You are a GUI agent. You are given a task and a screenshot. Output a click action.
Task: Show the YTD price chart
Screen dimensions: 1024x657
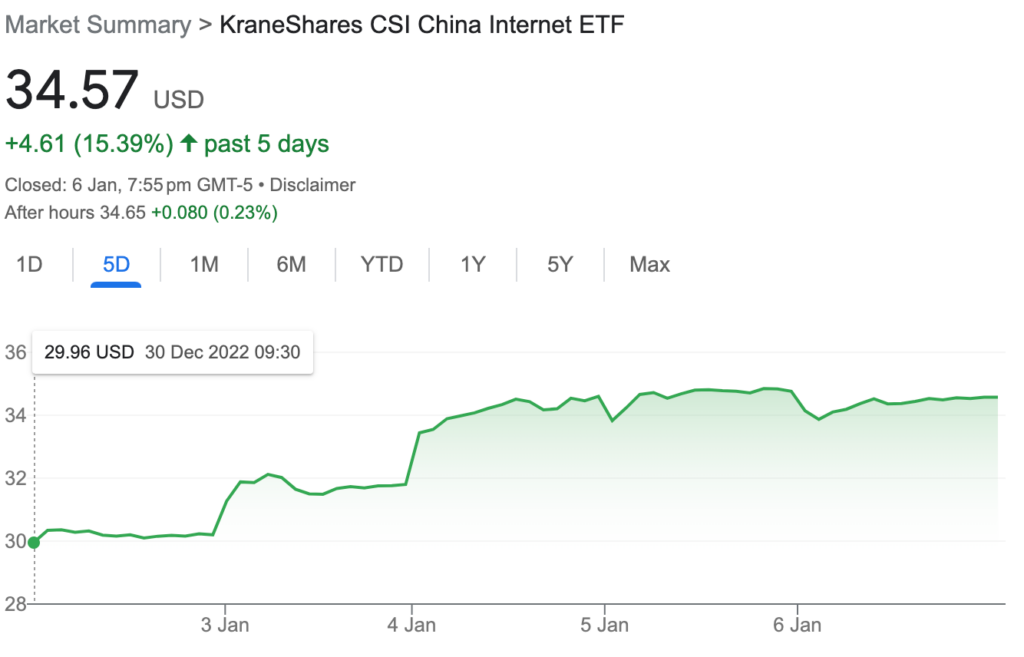click(381, 265)
